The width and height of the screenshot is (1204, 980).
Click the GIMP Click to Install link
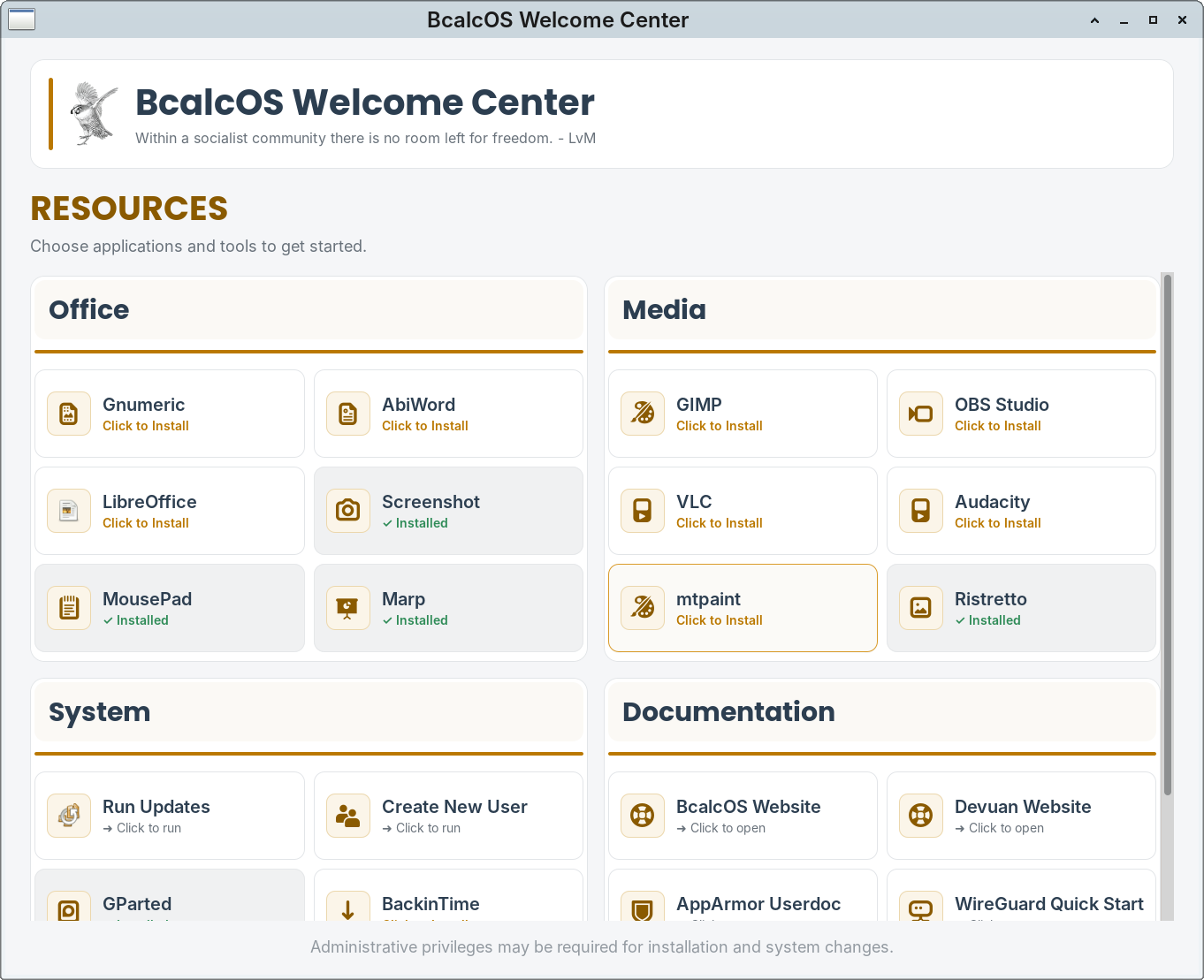point(720,426)
